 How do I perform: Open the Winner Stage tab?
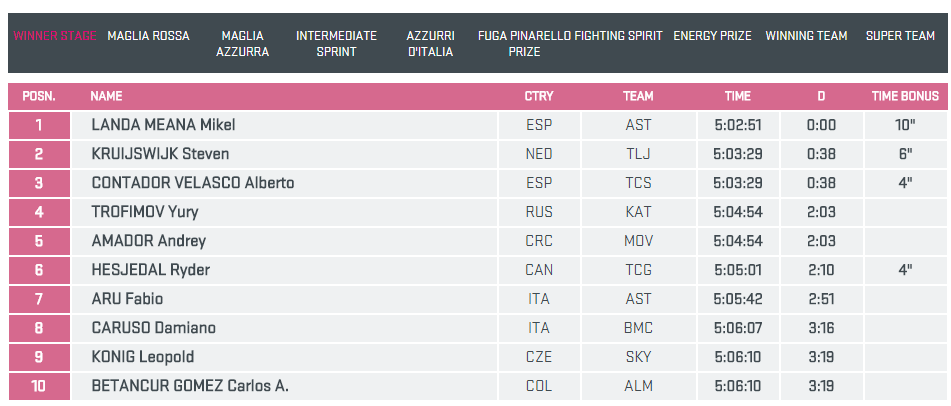(55, 36)
